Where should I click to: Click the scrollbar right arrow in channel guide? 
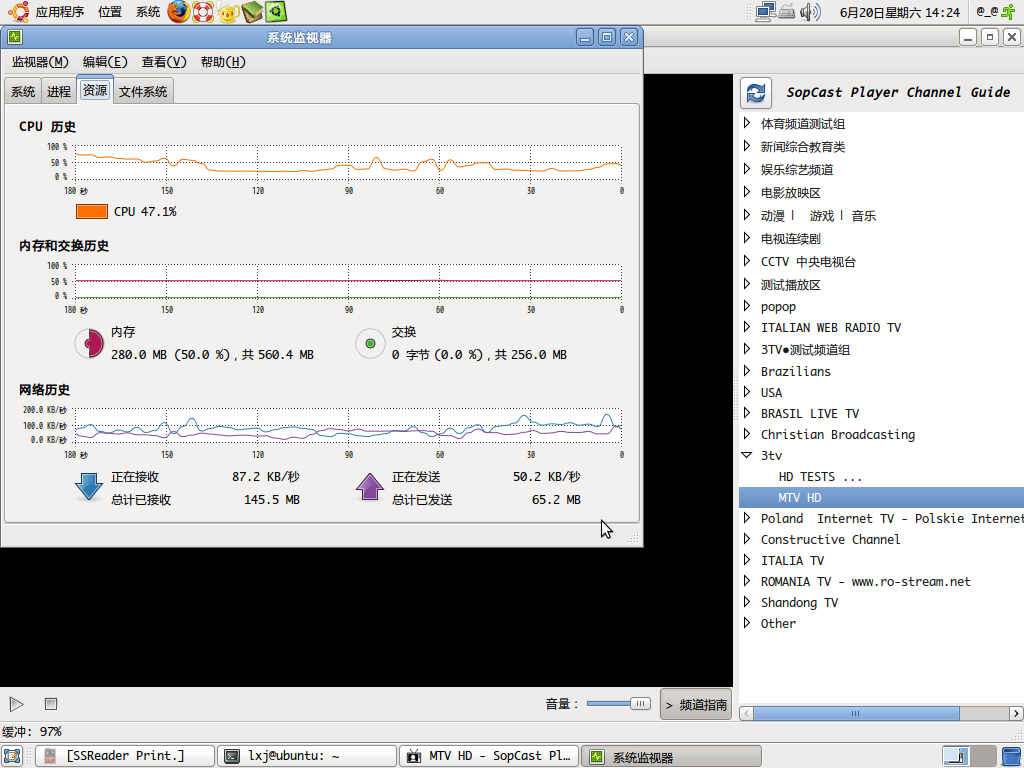(1016, 713)
